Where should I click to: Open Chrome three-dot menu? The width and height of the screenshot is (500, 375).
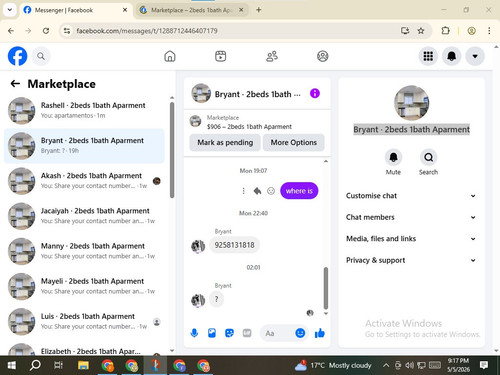click(489, 31)
